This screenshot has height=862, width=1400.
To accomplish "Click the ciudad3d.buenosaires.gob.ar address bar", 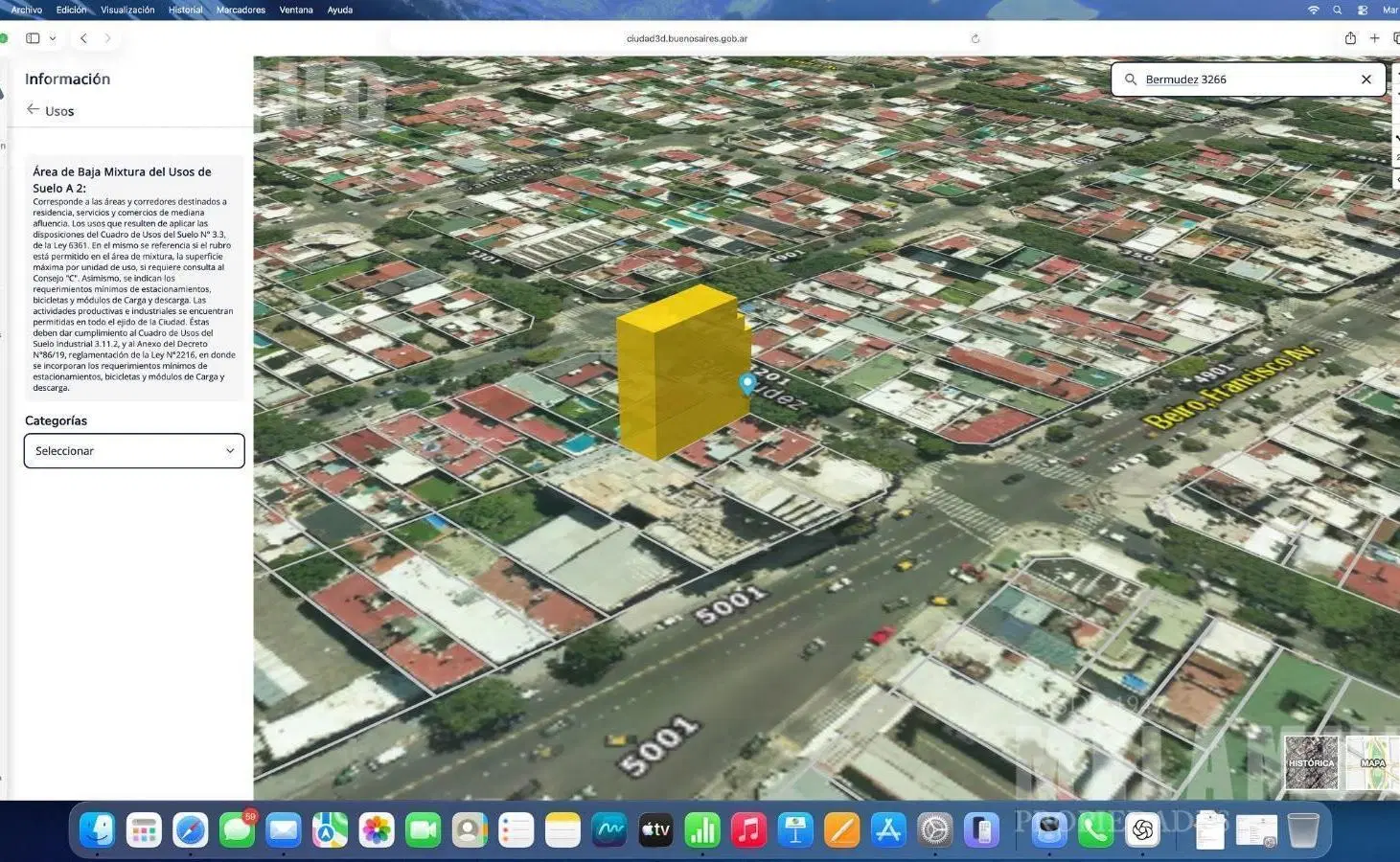I will [x=687, y=39].
